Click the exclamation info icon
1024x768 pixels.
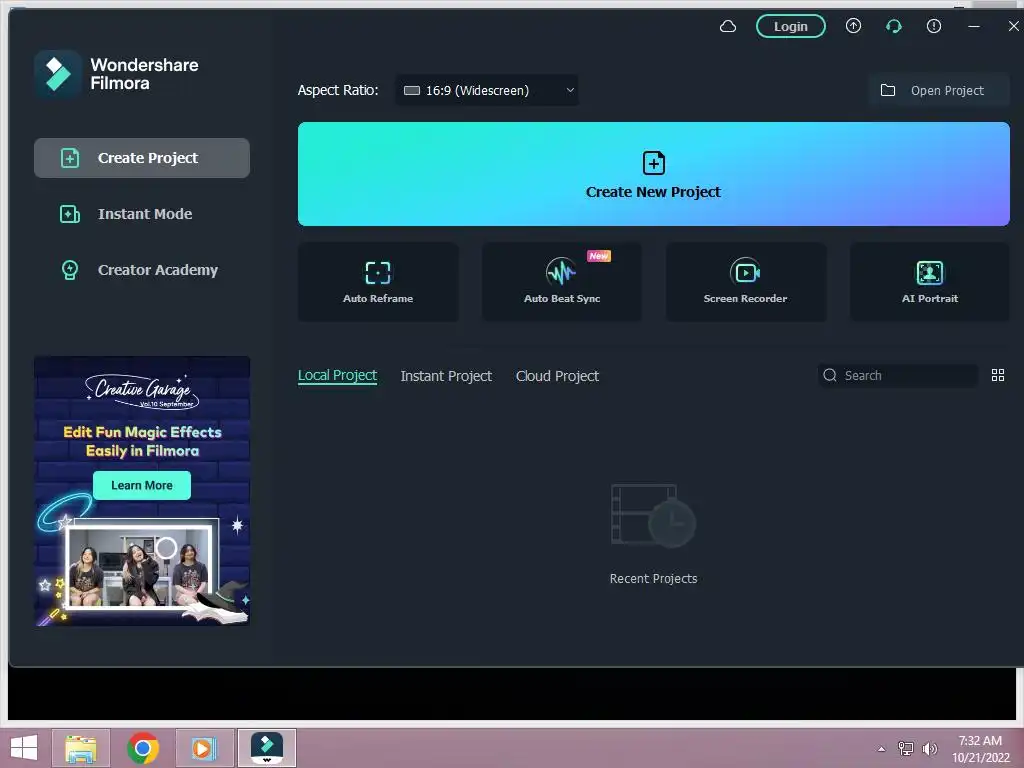pos(934,26)
